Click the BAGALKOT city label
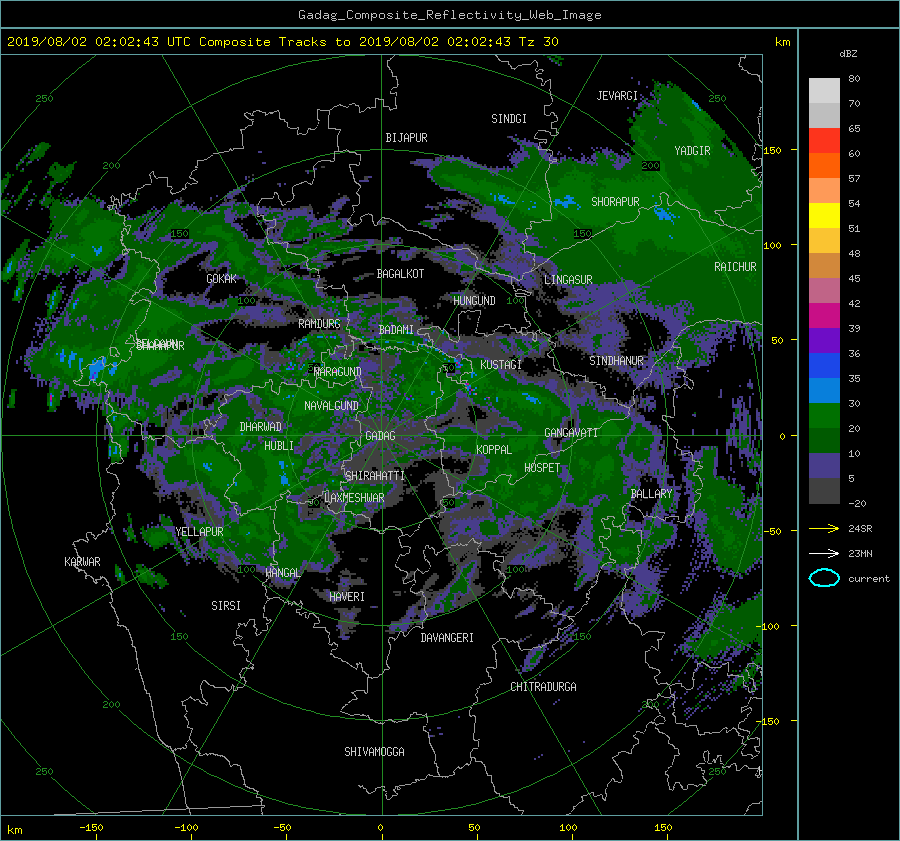The height and width of the screenshot is (841, 900). (400, 274)
